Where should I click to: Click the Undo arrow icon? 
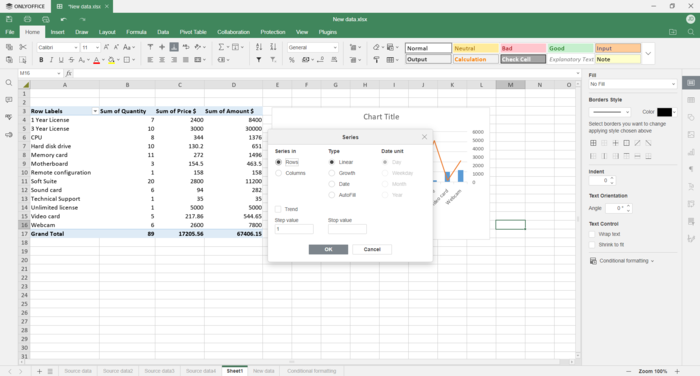pyautogui.click(x=63, y=19)
